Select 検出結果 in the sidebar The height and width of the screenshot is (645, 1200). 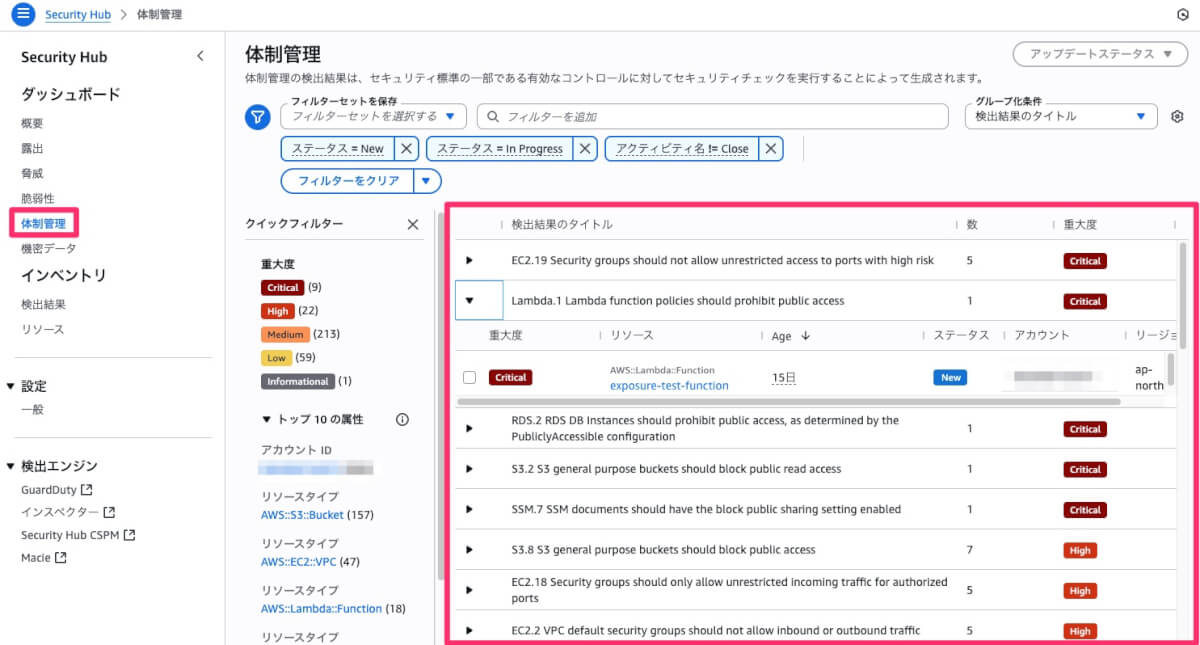click(43, 304)
